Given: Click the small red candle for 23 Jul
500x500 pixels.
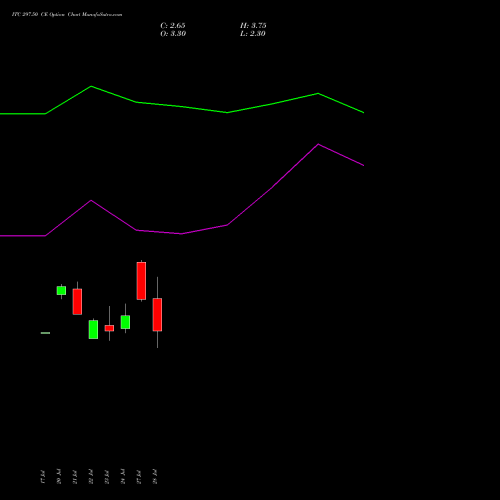Looking at the screenshot, I should click(109, 328).
